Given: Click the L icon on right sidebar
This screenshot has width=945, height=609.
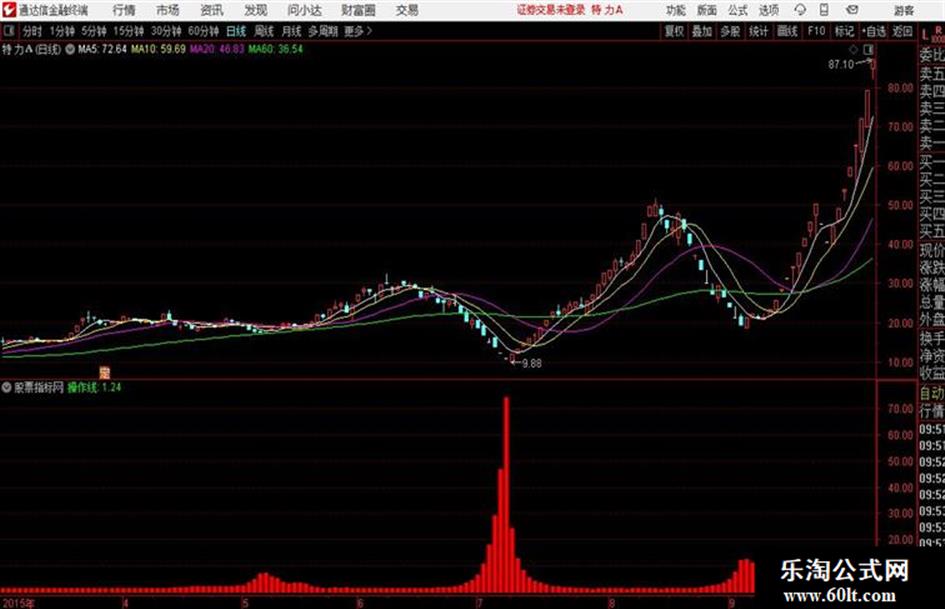Looking at the screenshot, I should [x=926, y=34].
